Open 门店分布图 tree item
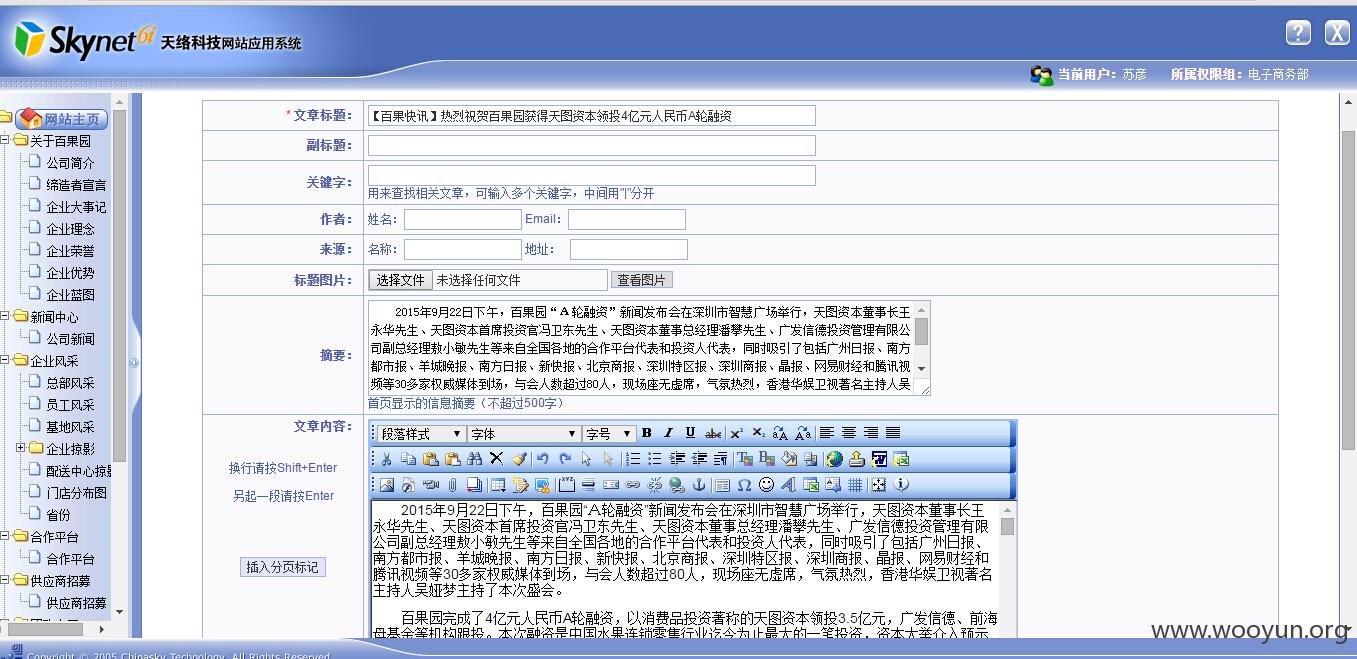Viewport: 1357px width, 659px height. click(x=76, y=493)
